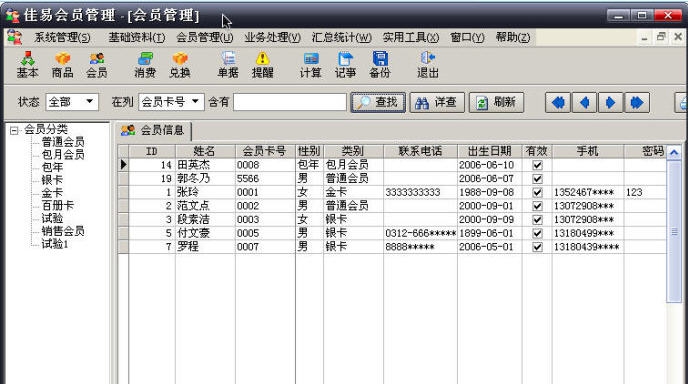This screenshot has width=688, height=384.
Task: Open the 状态 全部 dropdown
Action: point(72,102)
